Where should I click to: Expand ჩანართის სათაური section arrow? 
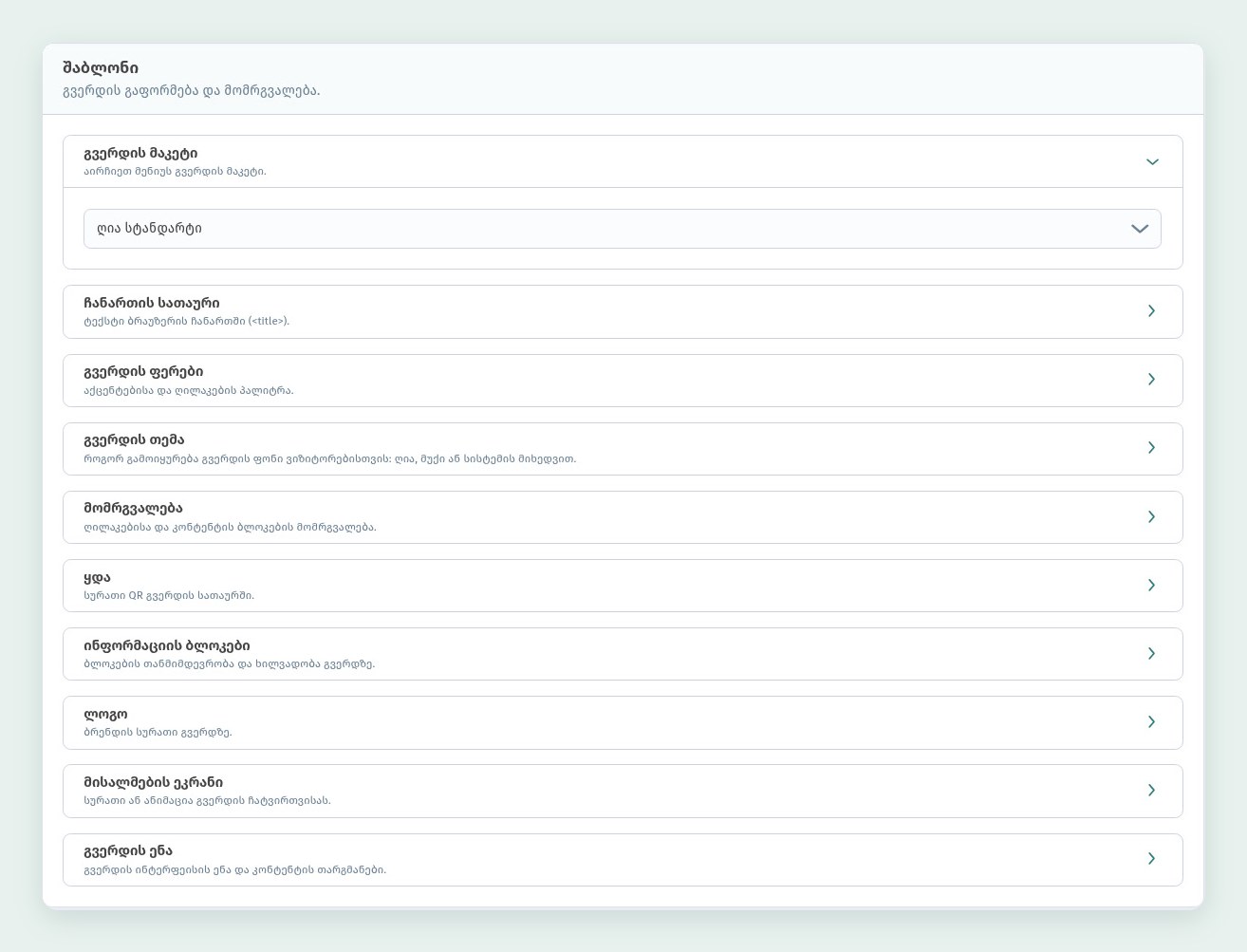pos(1151,311)
